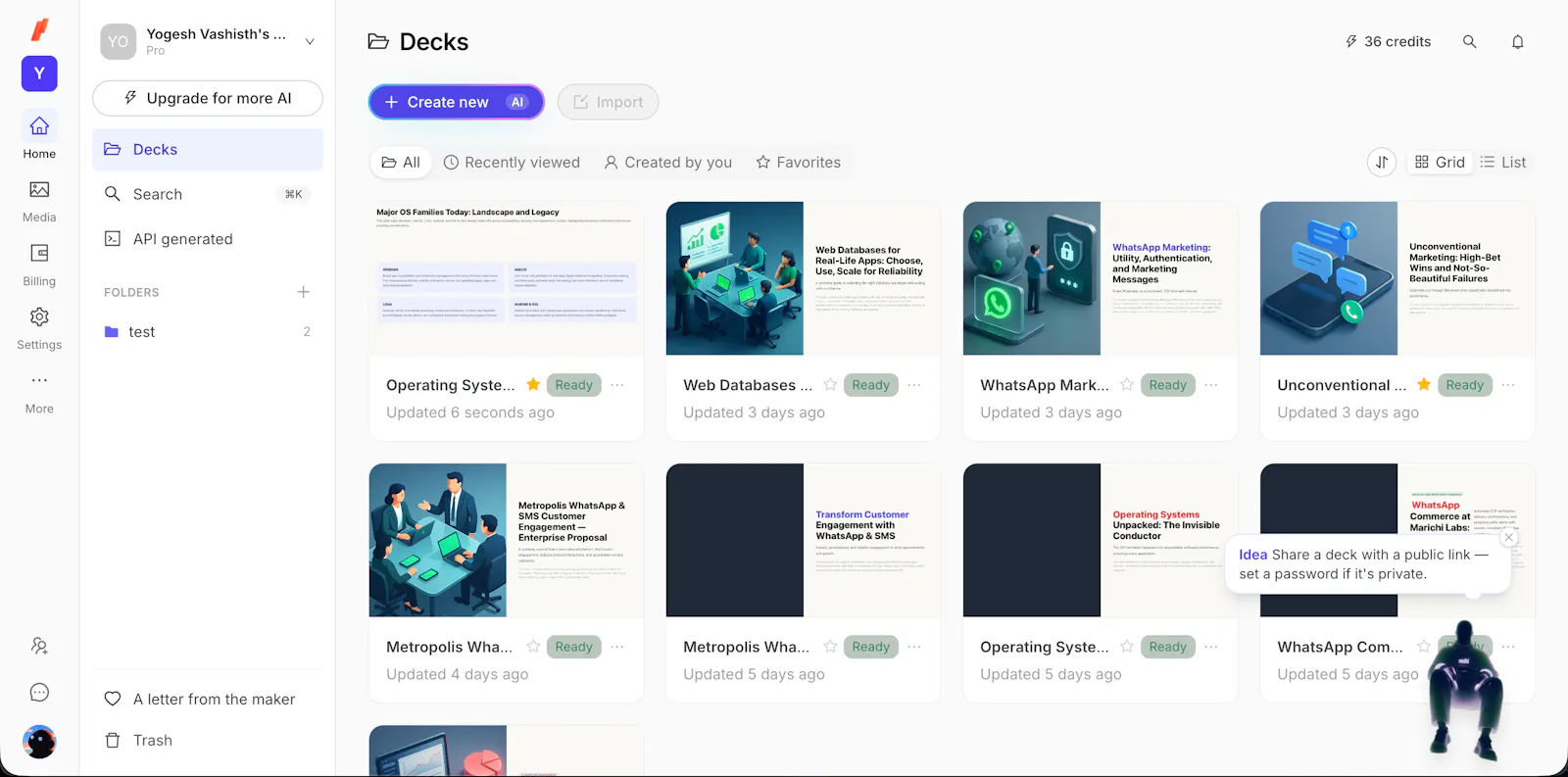Favorite the Metropolis deck updated 4 days ago
This screenshot has height=777, width=1568.
pyautogui.click(x=533, y=647)
